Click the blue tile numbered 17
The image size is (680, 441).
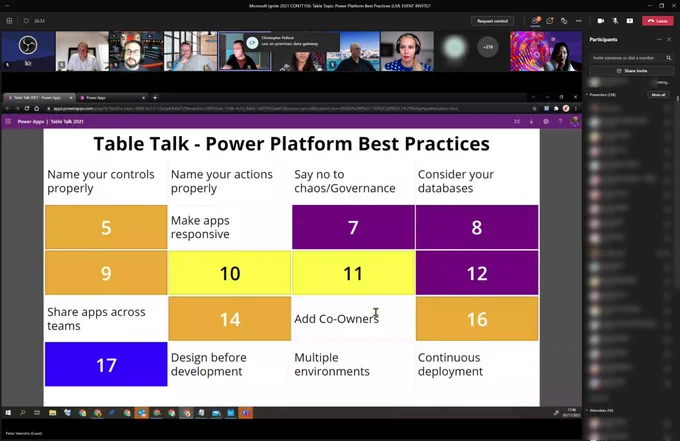(x=106, y=364)
